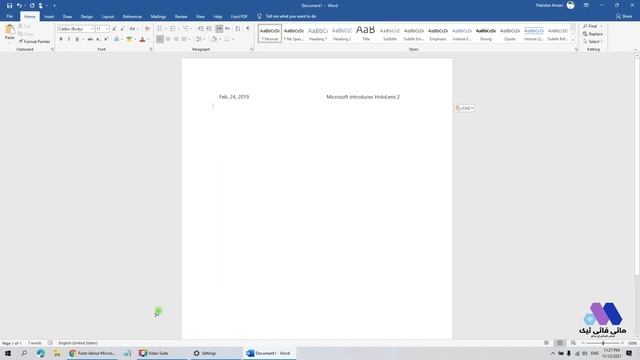
Task: Apply the Title style
Action: pyautogui.click(x=366, y=33)
